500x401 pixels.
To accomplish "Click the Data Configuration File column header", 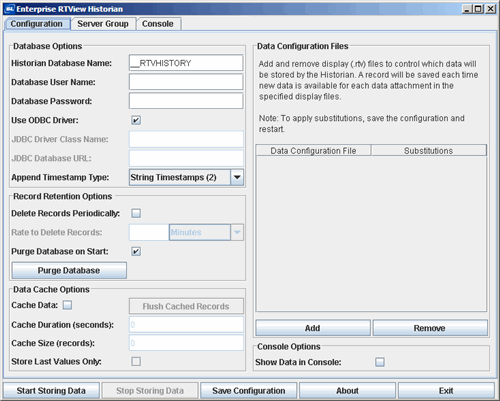I will point(313,151).
